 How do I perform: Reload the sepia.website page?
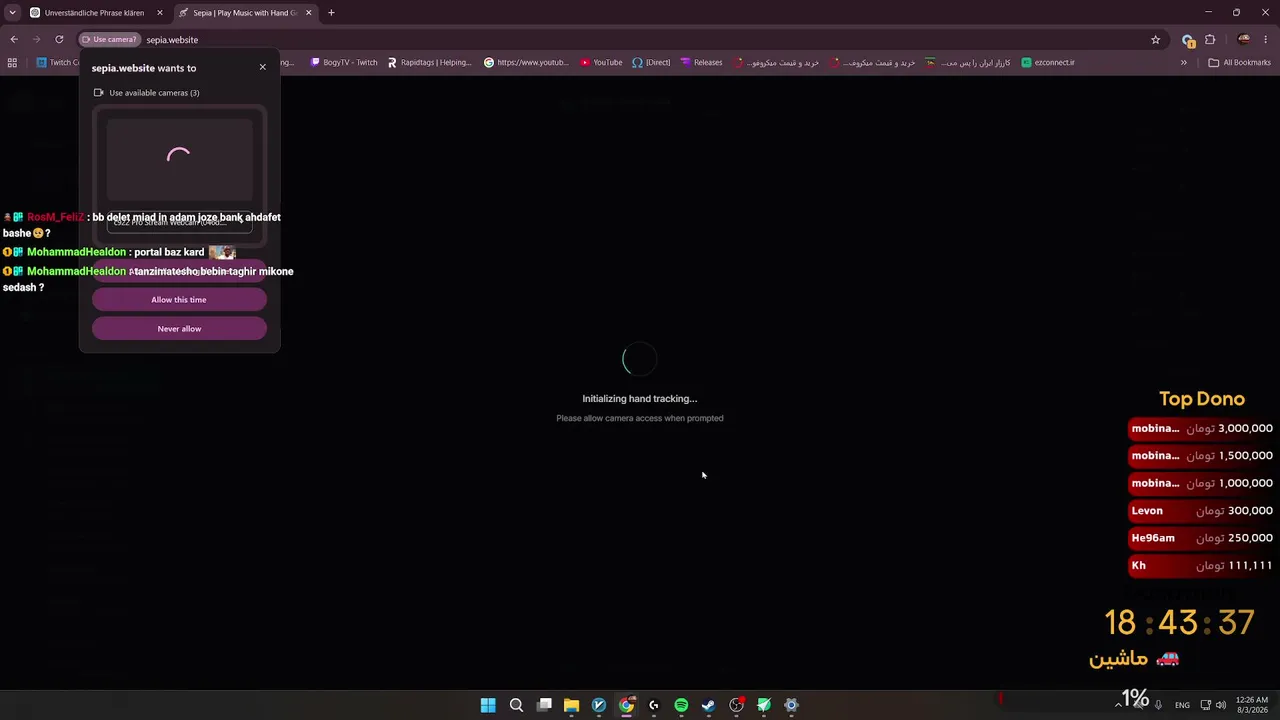[59, 40]
